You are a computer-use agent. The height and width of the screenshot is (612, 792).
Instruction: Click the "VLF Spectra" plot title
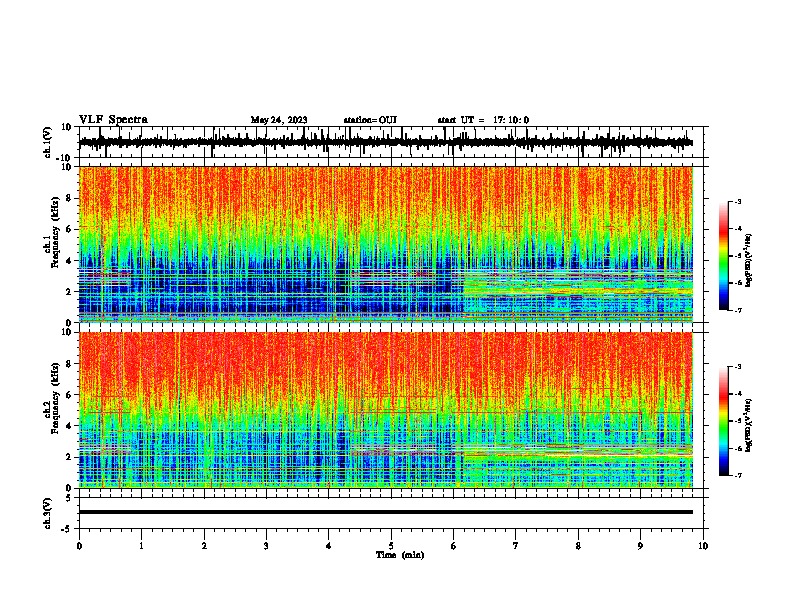113,120
